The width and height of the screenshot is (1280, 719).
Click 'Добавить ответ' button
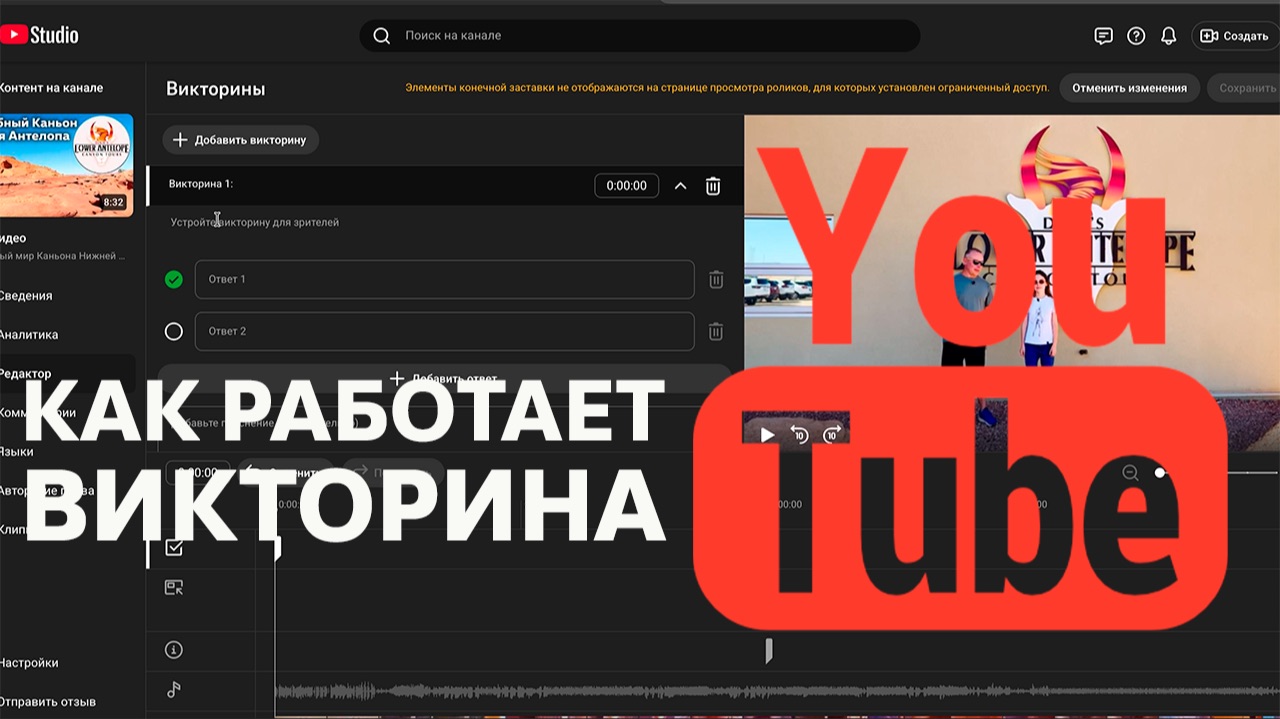point(444,379)
